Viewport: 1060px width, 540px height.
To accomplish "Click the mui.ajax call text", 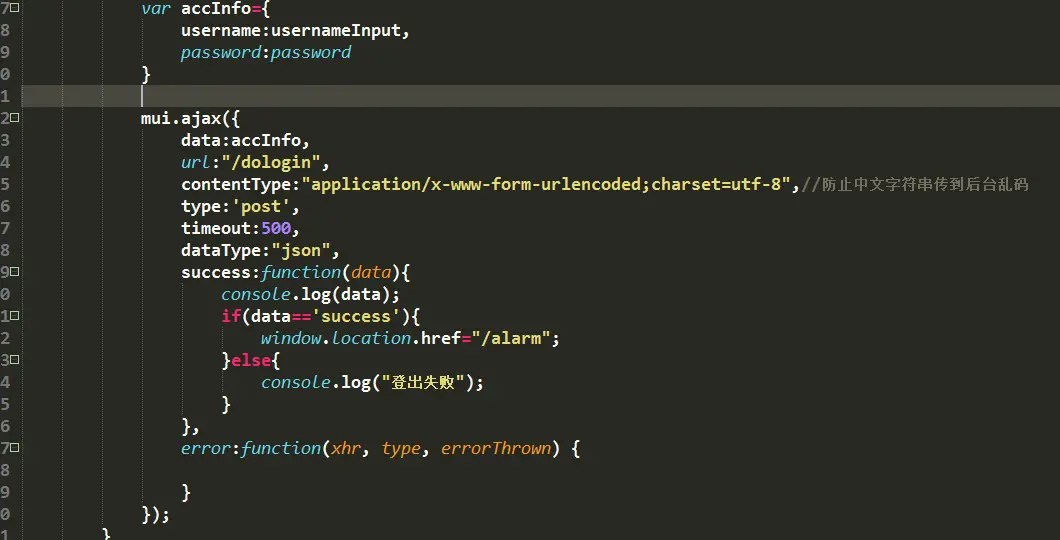I will coord(180,119).
